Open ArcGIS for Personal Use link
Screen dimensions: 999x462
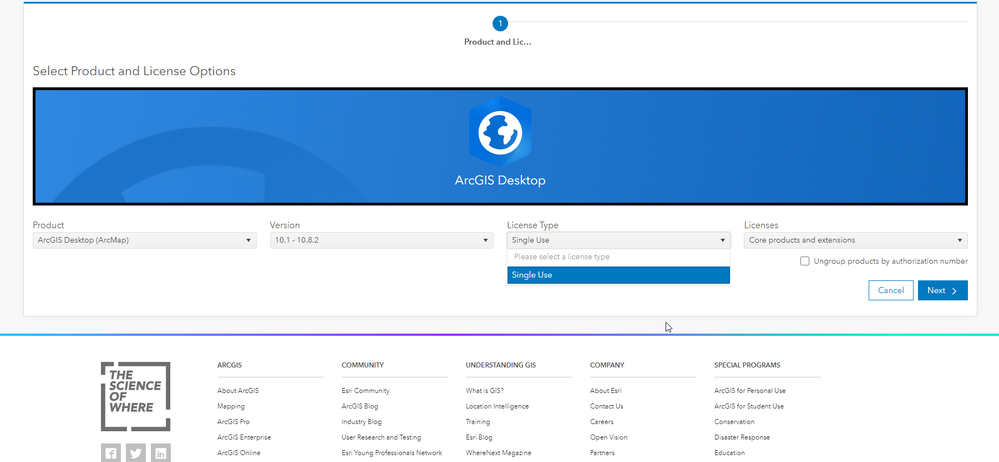tap(750, 391)
